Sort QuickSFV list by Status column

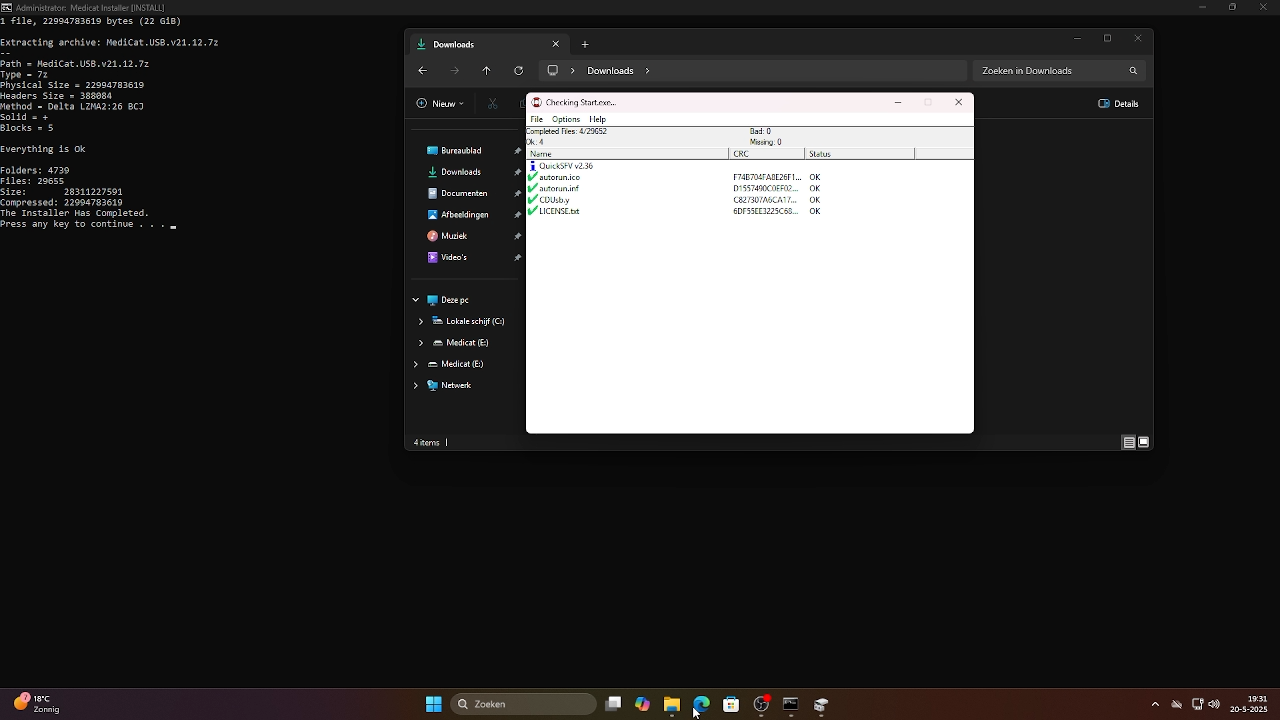pos(860,154)
